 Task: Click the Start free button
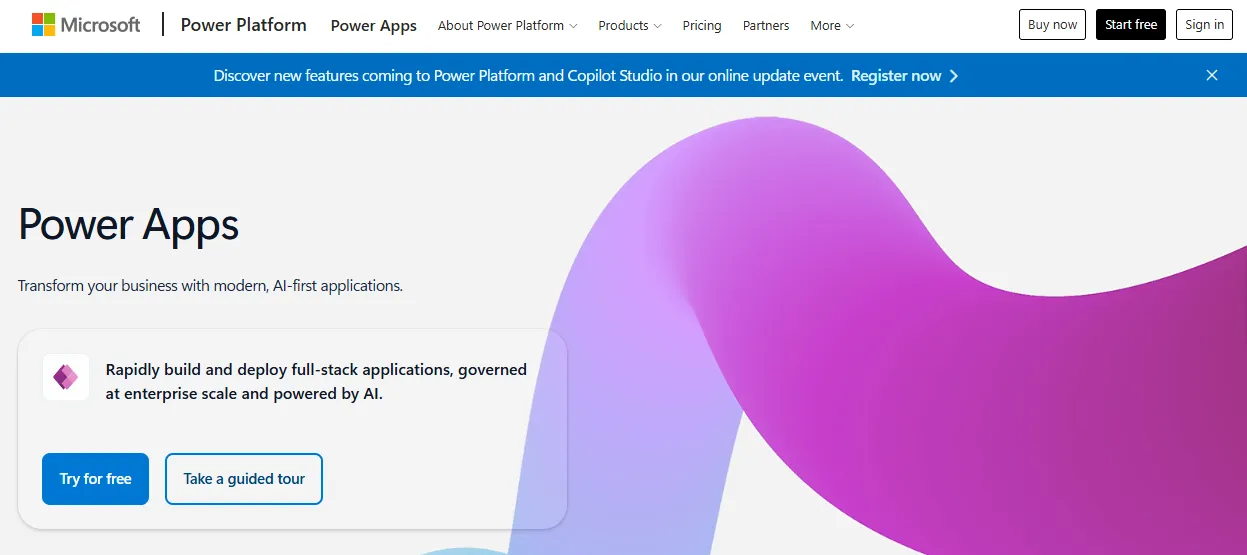coord(1131,25)
